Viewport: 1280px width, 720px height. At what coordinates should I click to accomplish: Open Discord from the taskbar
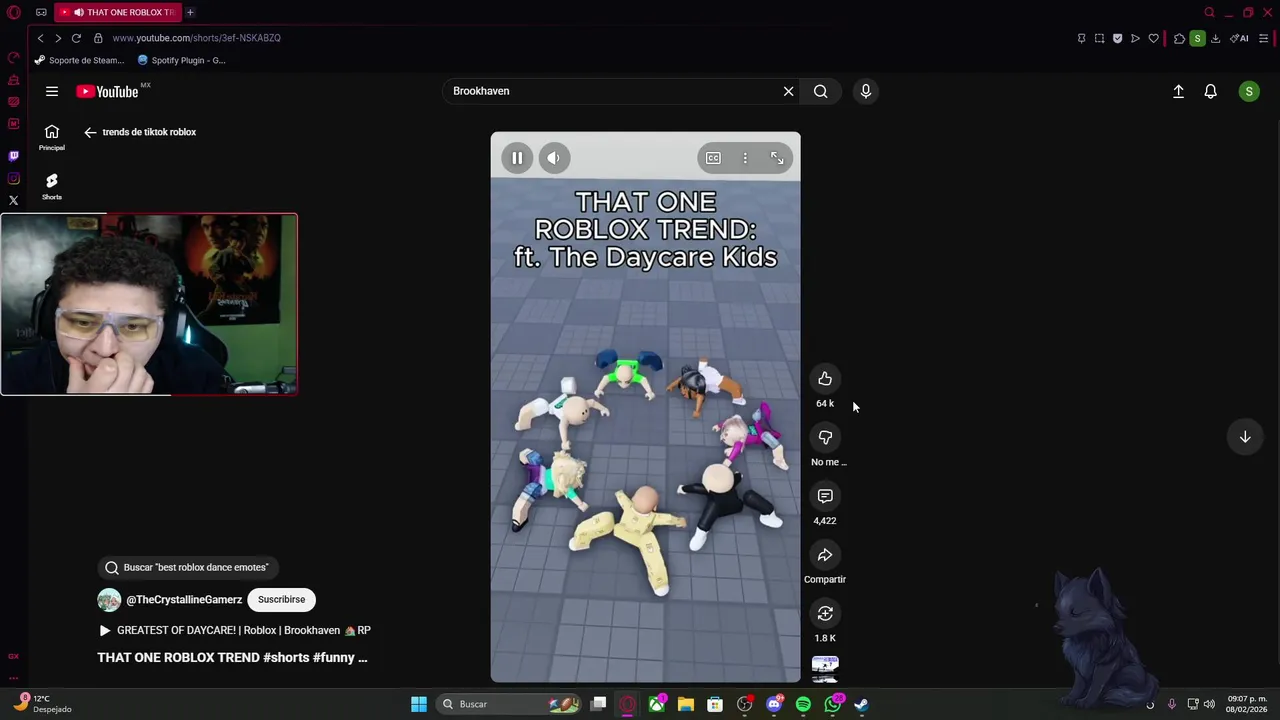[774, 704]
